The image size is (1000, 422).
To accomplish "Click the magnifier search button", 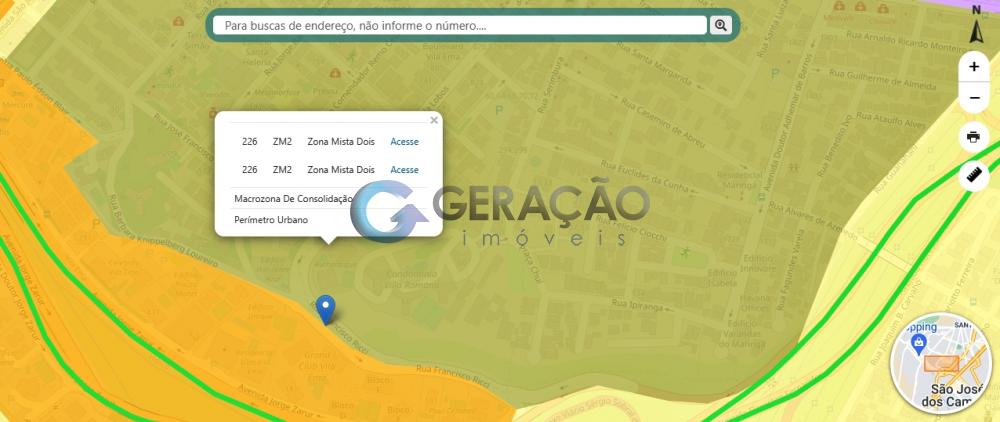I will pos(720,25).
